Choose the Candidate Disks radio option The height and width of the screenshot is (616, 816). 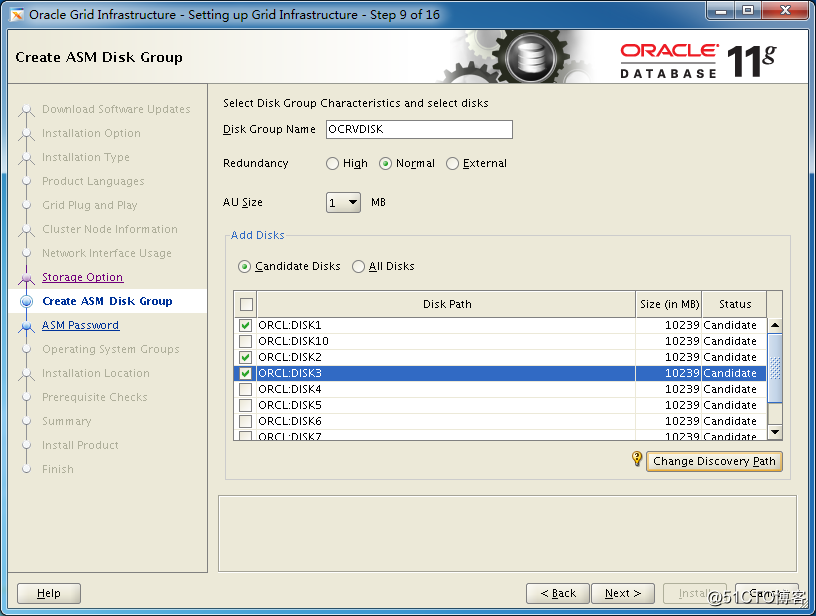click(x=244, y=267)
